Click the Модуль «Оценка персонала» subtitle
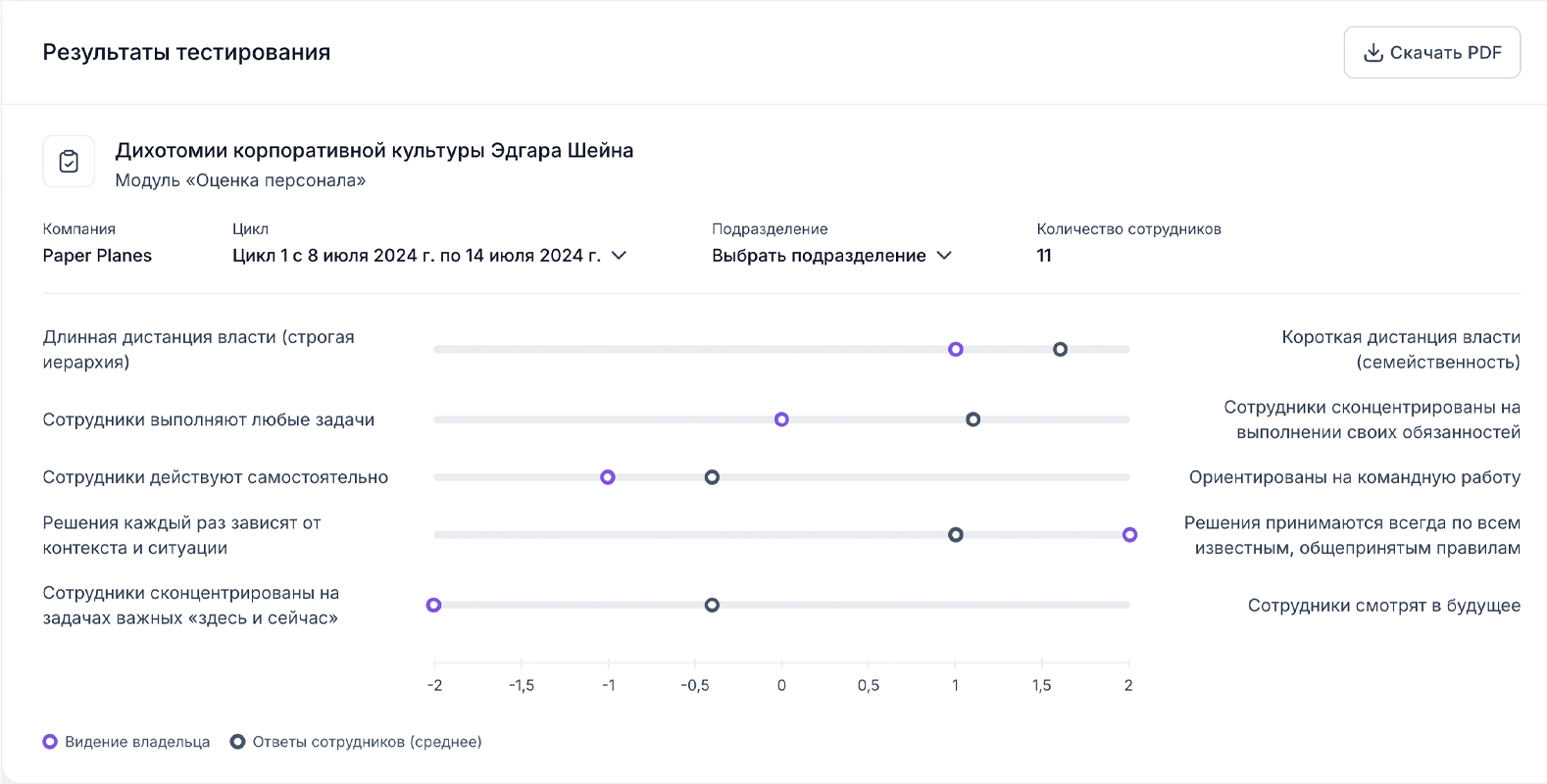The width and height of the screenshot is (1547, 784). click(x=240, y=180)
